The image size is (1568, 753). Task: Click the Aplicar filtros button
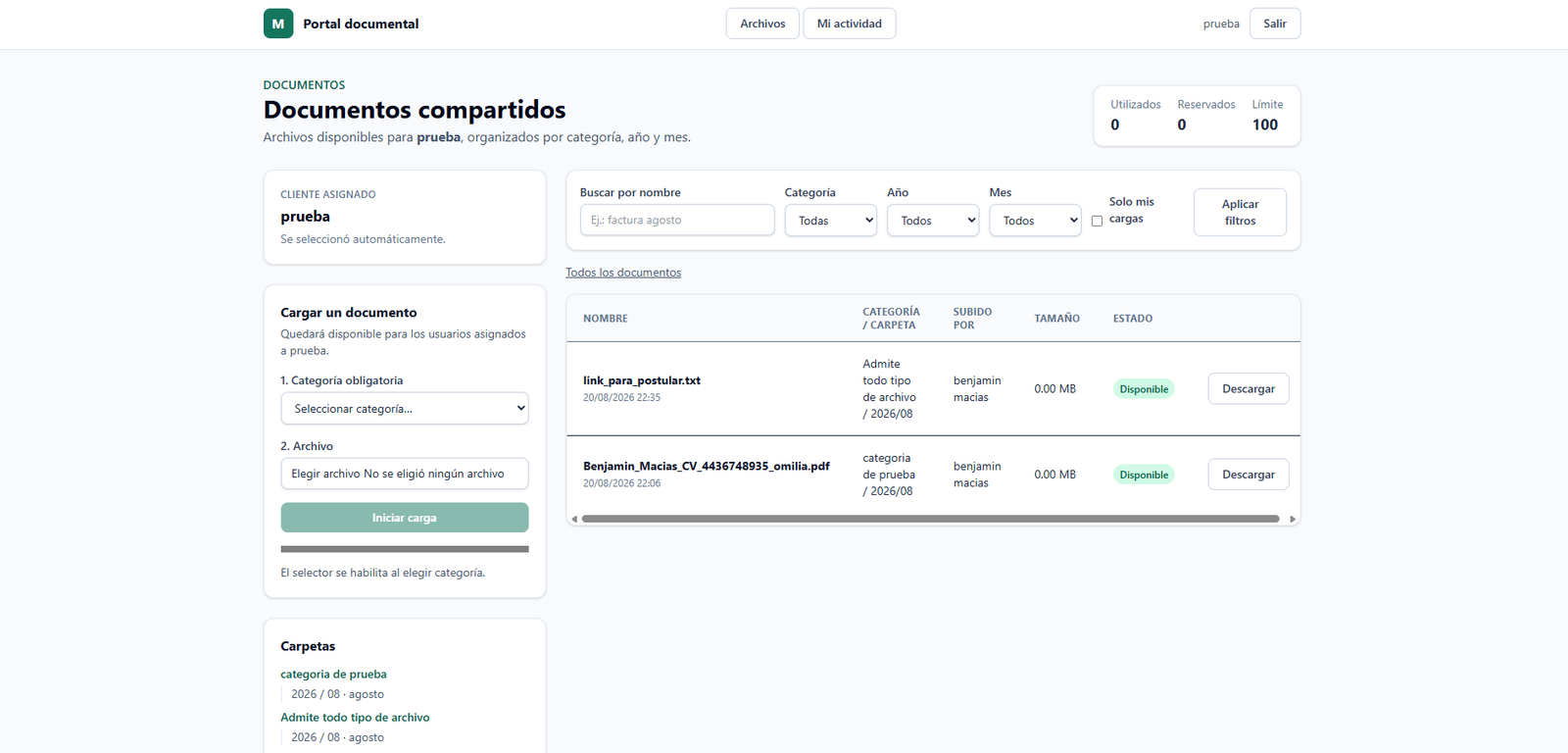[x=1240, y=212]
